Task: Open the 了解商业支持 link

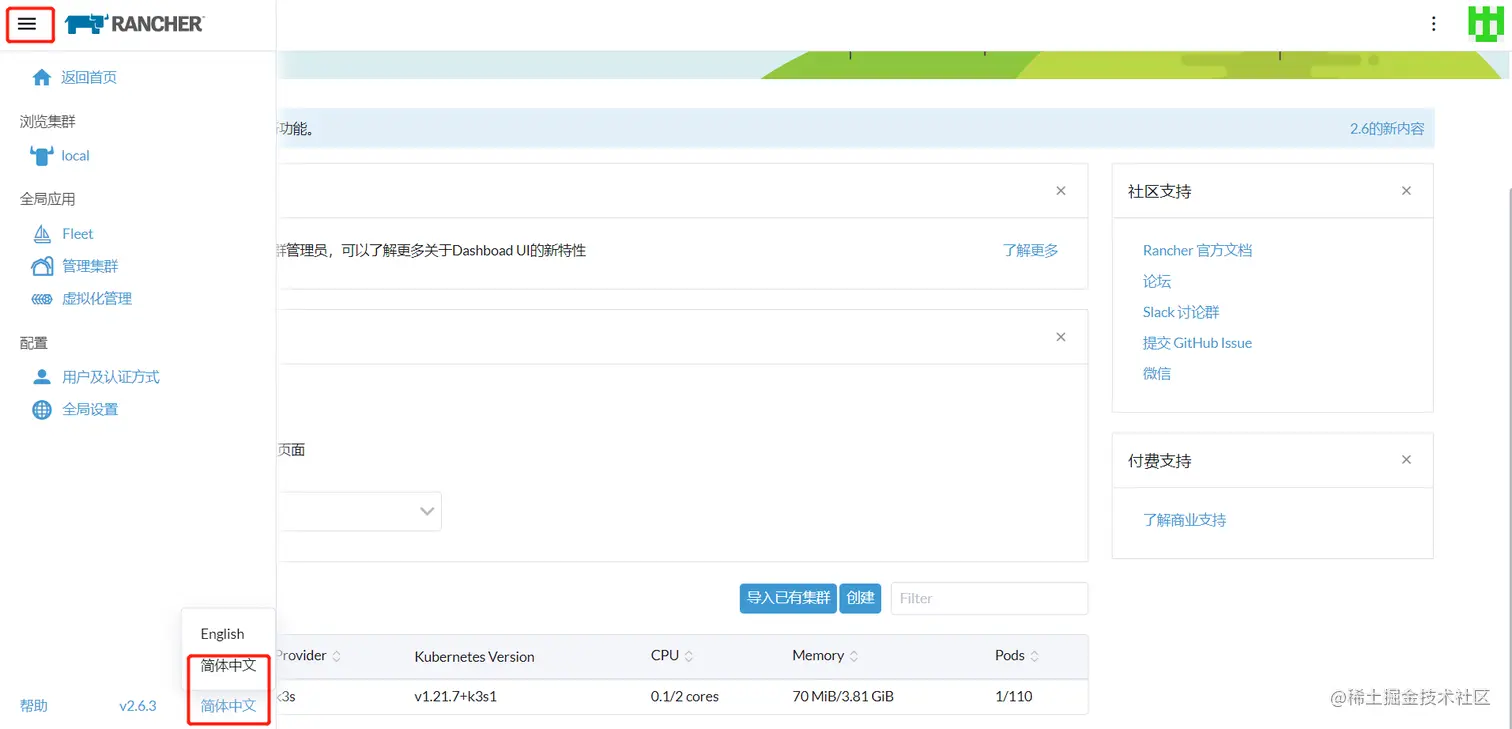Action: click(1184, 520)
